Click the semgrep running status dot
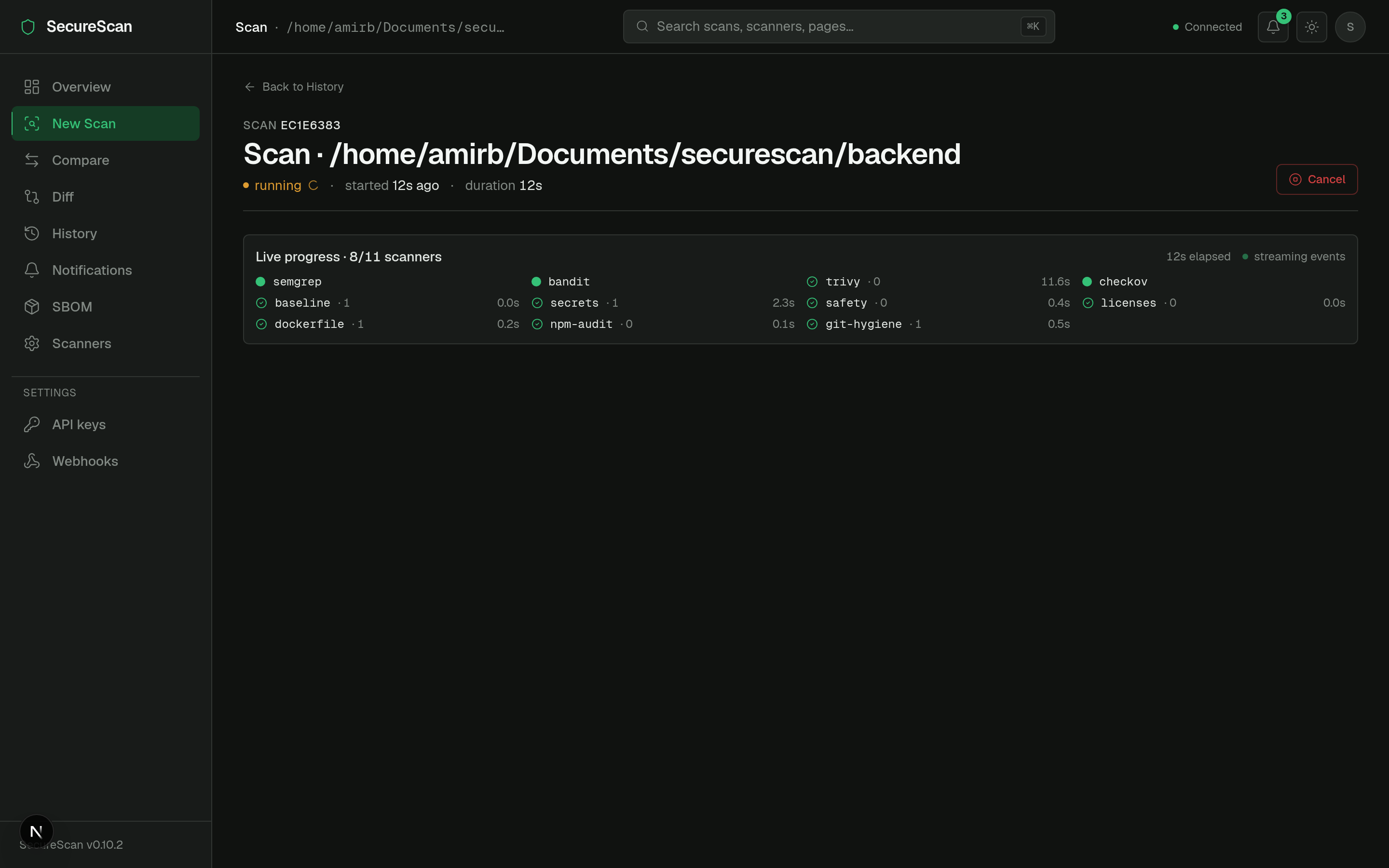The image size is (1389, 868). 260,282
